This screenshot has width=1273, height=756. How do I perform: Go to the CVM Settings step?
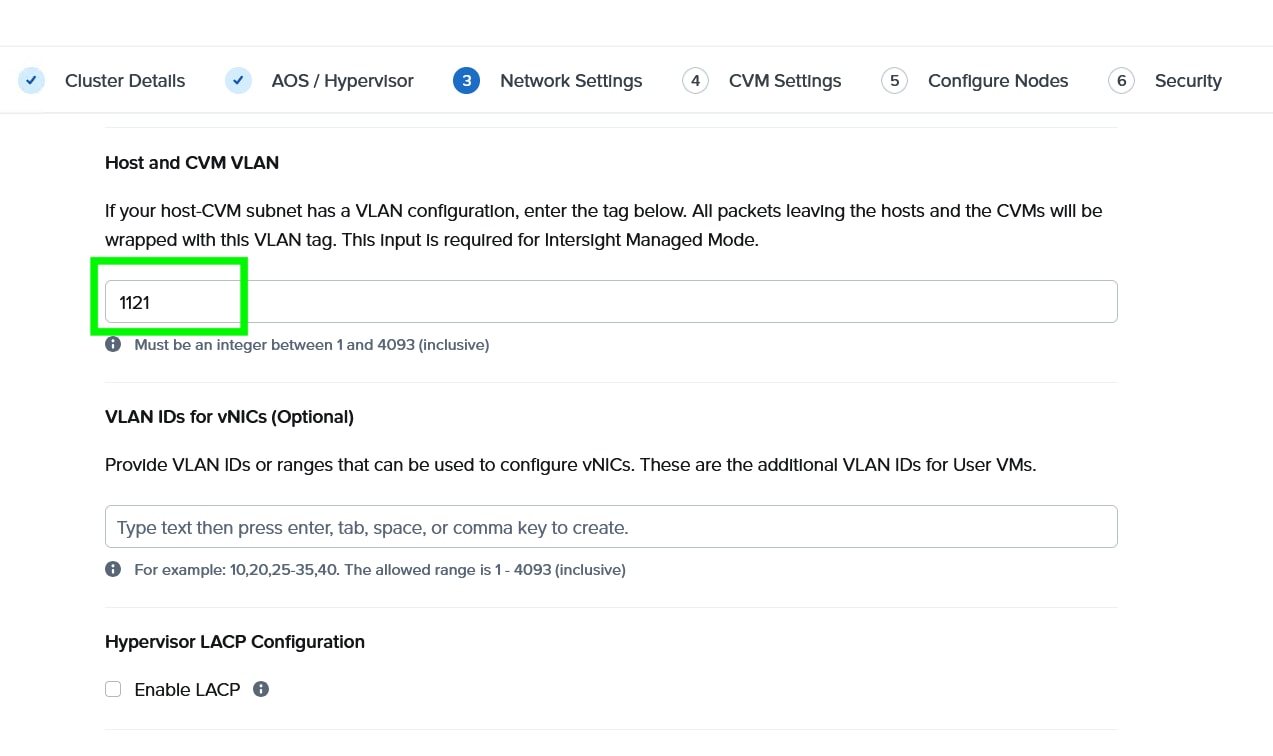coord(784,80)
